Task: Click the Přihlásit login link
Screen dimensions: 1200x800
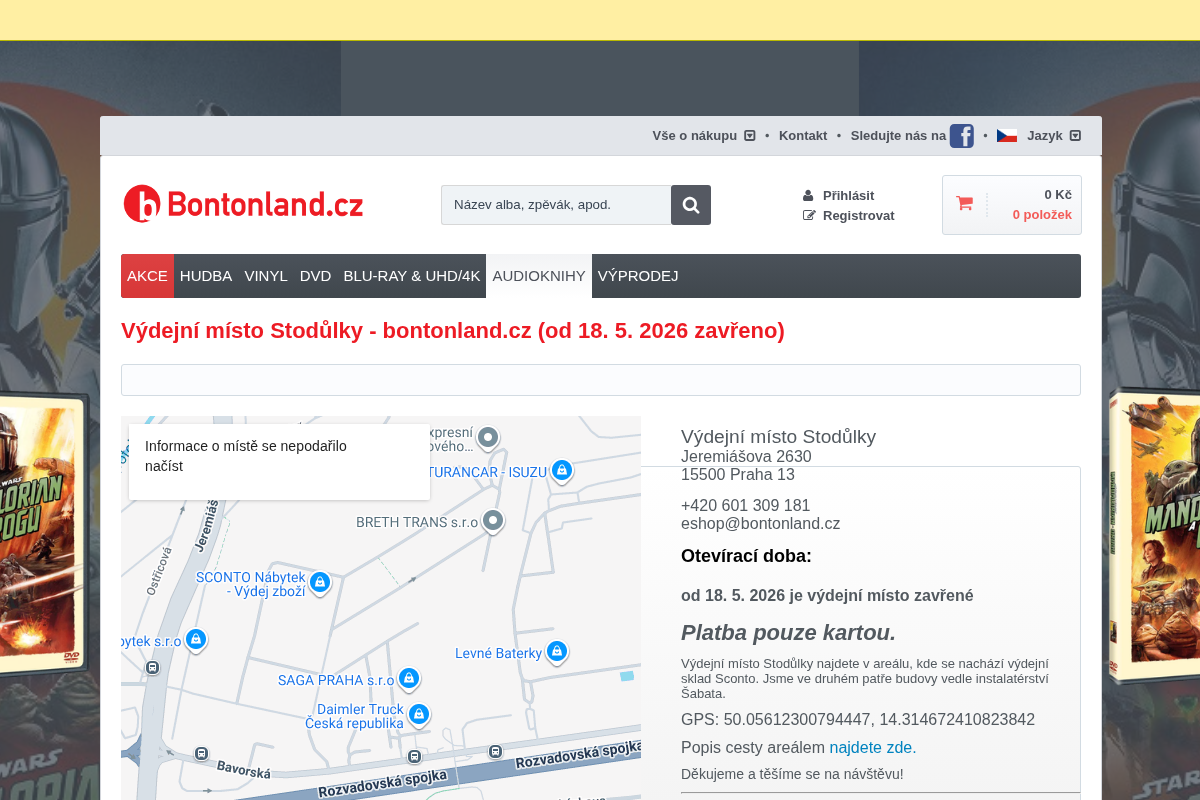Action: pos(848,196)
